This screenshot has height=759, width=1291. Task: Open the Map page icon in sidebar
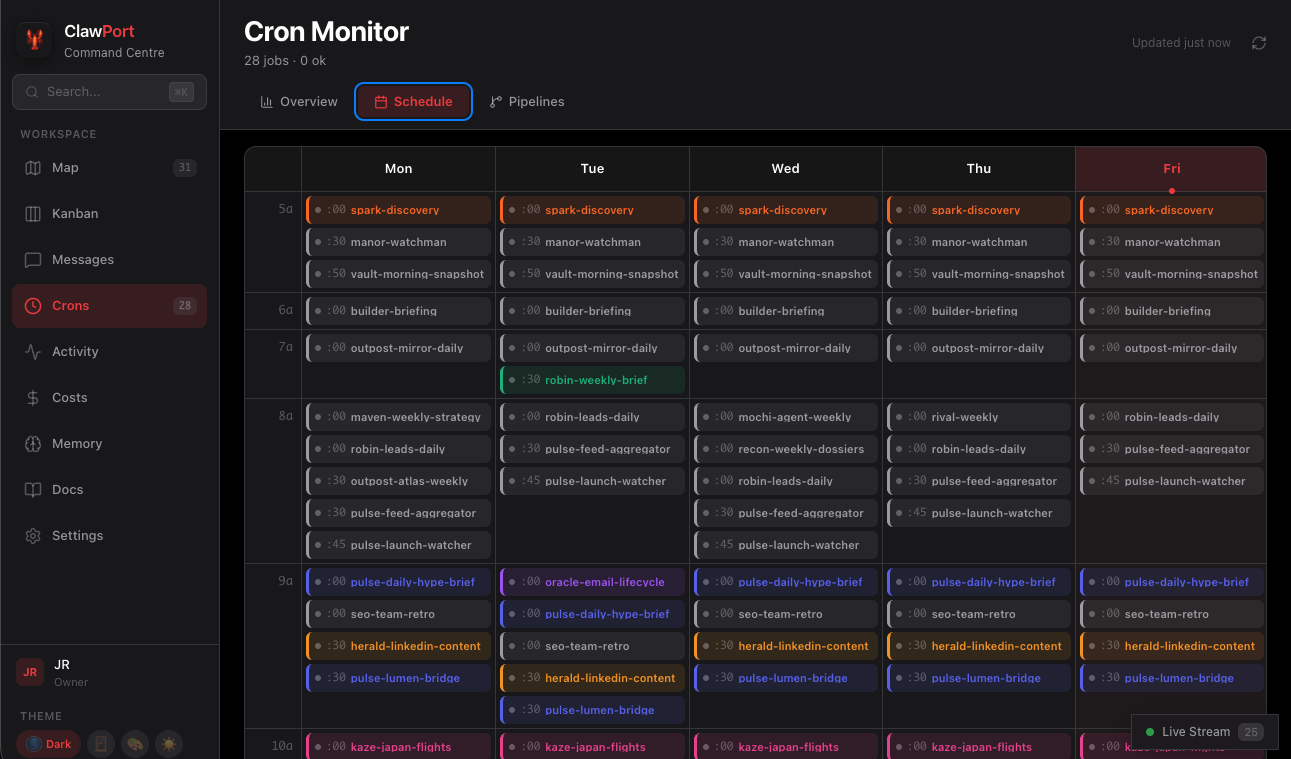33,168
